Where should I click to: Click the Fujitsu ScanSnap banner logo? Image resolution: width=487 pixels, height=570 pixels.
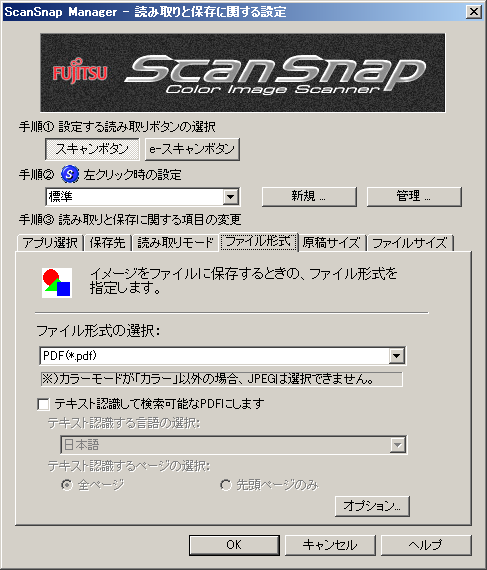pyautogui.click(x=243, y=73)
